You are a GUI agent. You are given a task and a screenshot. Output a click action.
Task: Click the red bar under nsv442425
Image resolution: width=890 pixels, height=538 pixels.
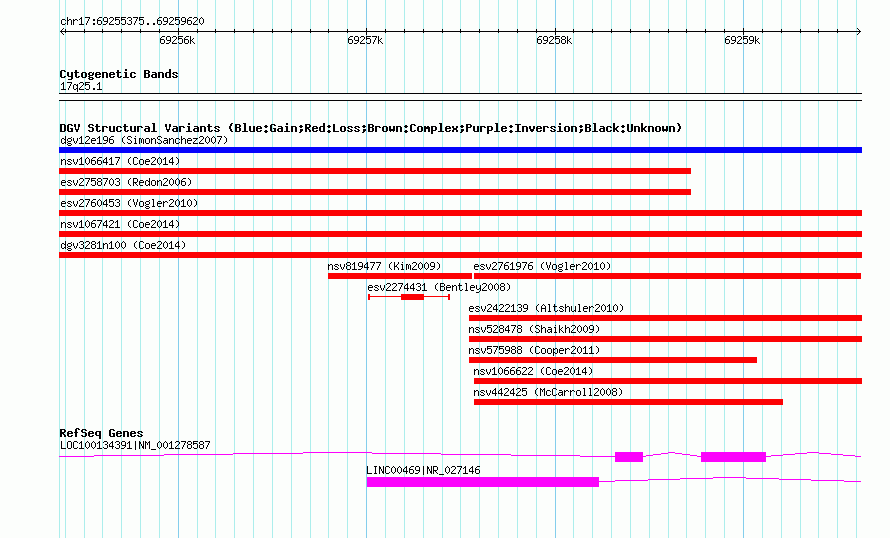click(x=628, y=402)
